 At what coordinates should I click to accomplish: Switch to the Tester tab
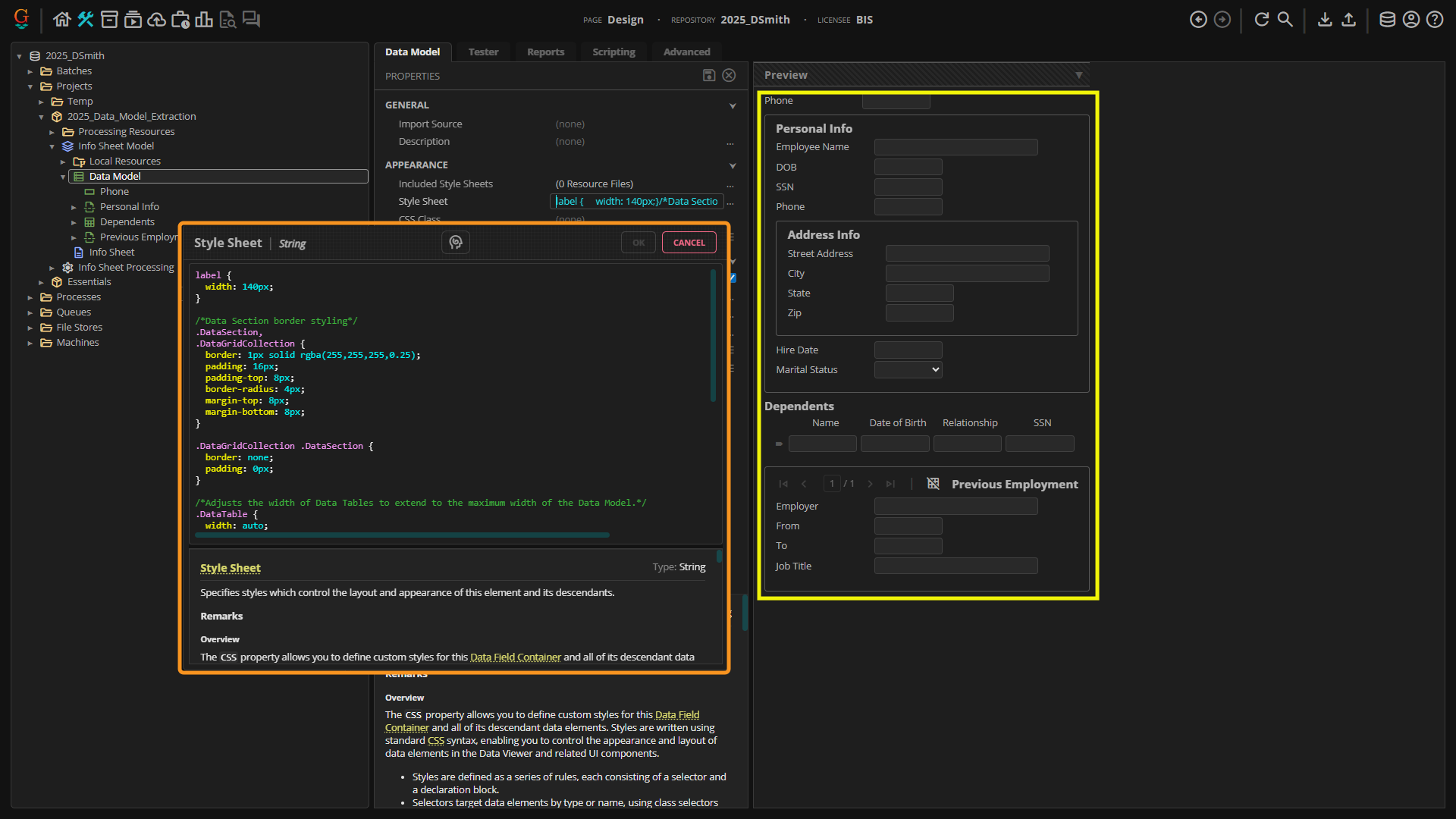483,52
